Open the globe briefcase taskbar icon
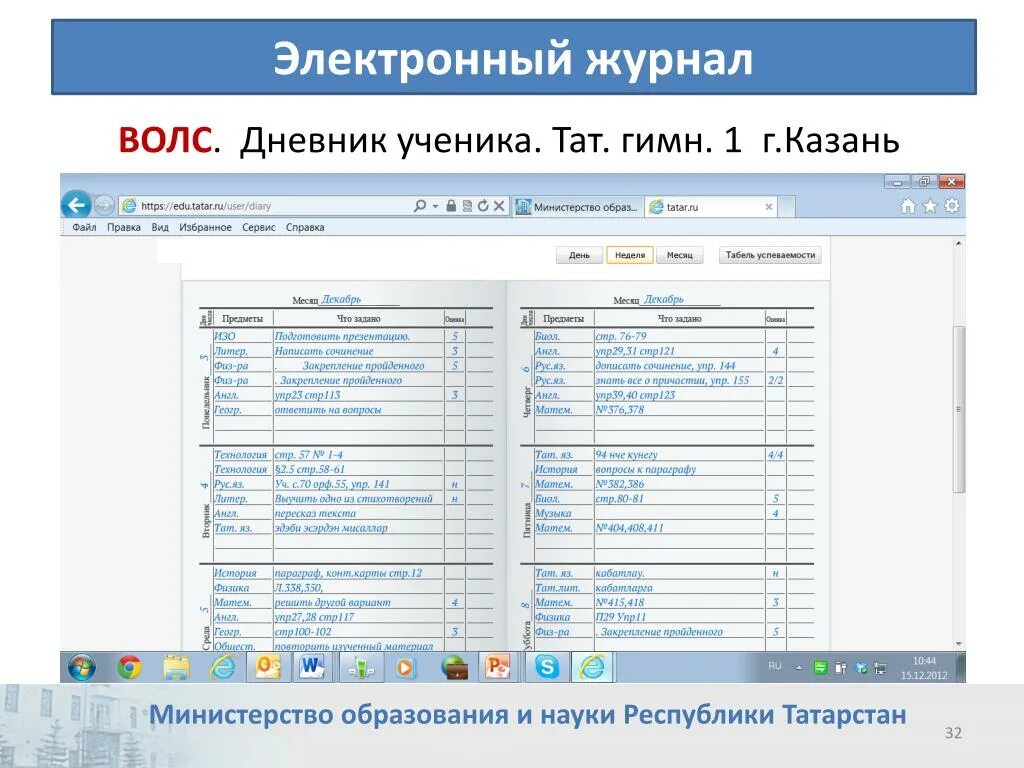 tap(454, 667)
